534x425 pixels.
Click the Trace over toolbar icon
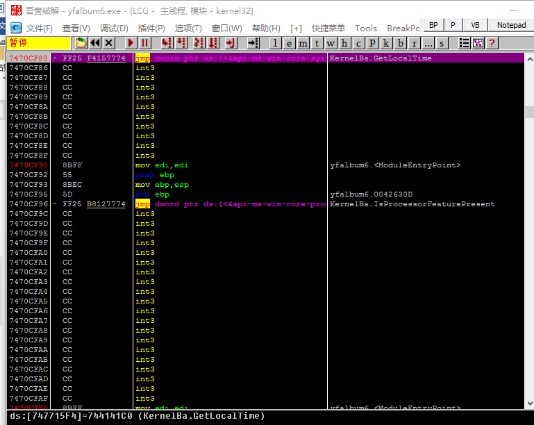tap(214, 43)
